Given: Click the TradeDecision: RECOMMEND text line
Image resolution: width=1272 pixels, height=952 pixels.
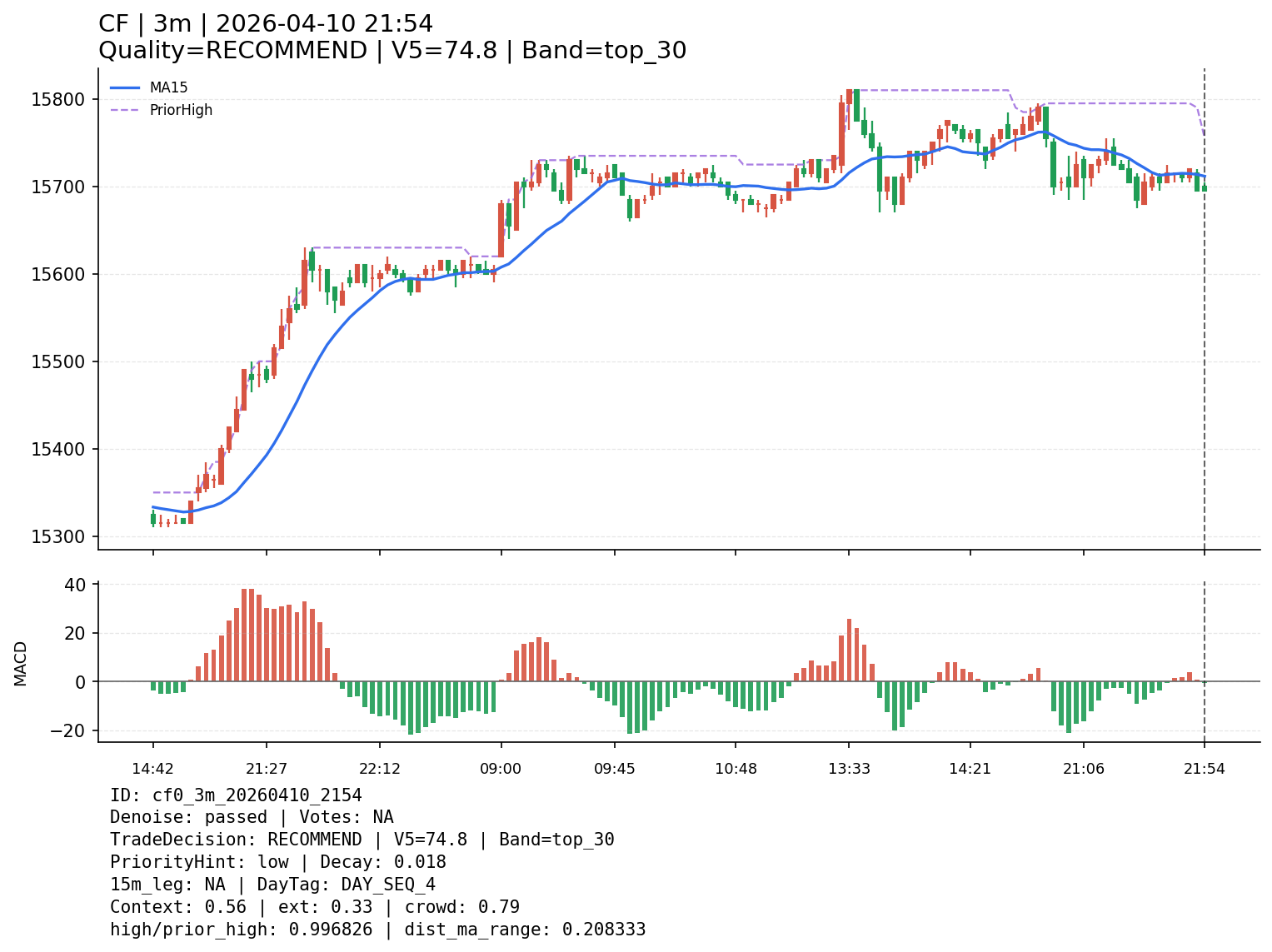Looking at the screenshot, I should [x=362, y=840].
